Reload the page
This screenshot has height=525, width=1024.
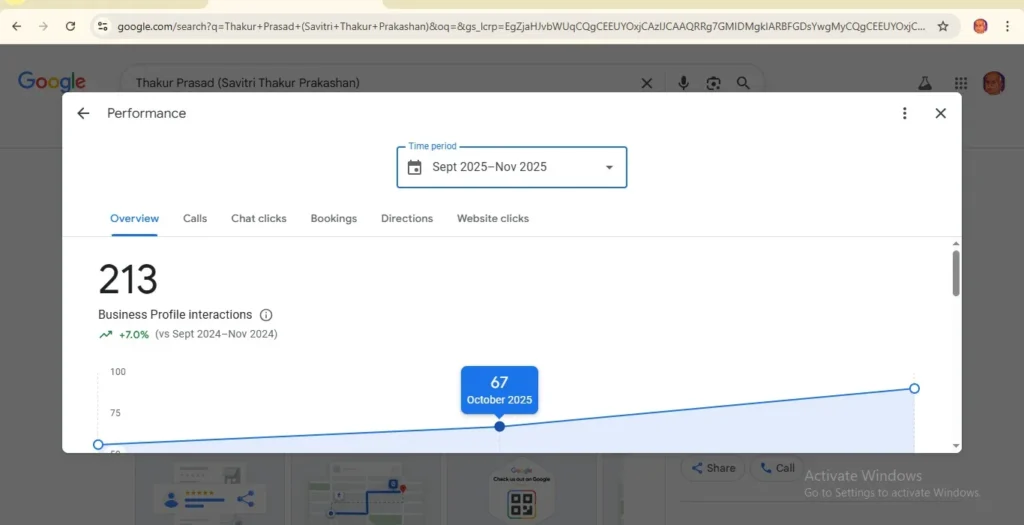coord(70,26)
